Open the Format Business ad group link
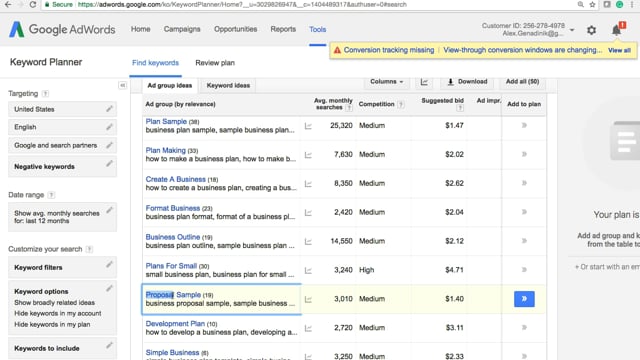 point(173,208)
